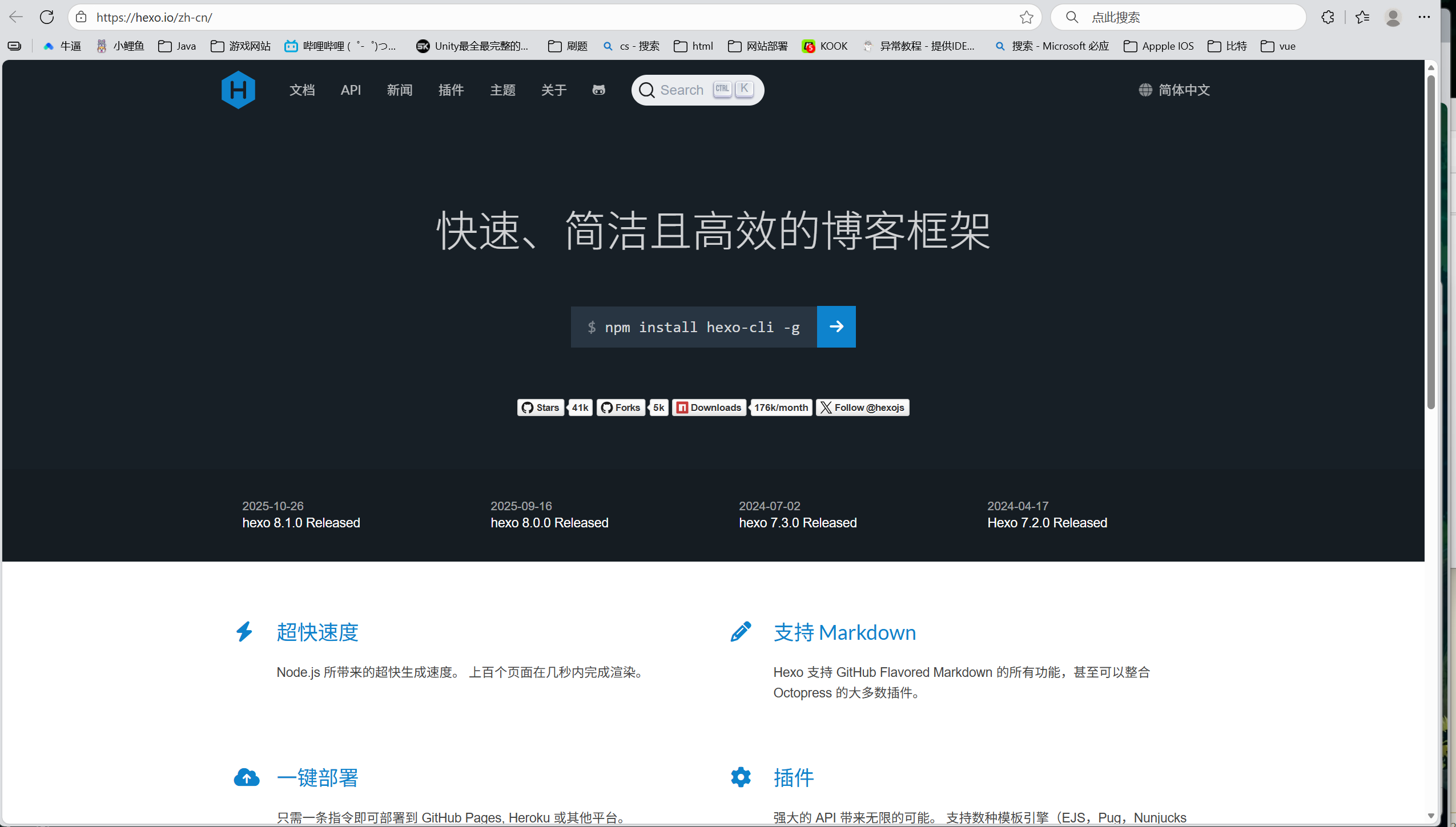
Task: Click the Follow @hexojs badge
Action: click(862, 408)
